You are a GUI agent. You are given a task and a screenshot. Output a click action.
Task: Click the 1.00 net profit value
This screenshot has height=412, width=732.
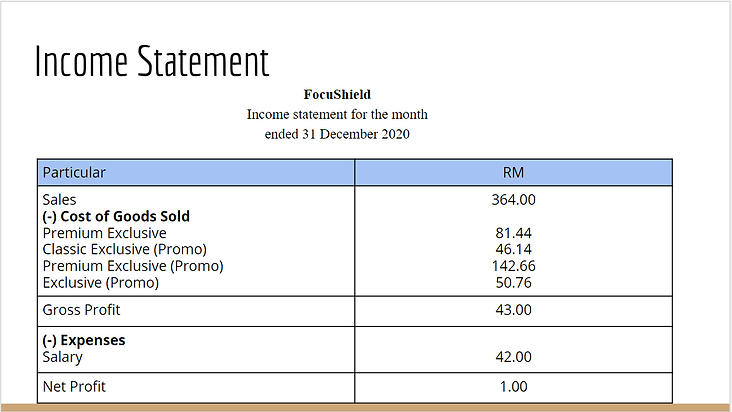(x=514, y=387)
